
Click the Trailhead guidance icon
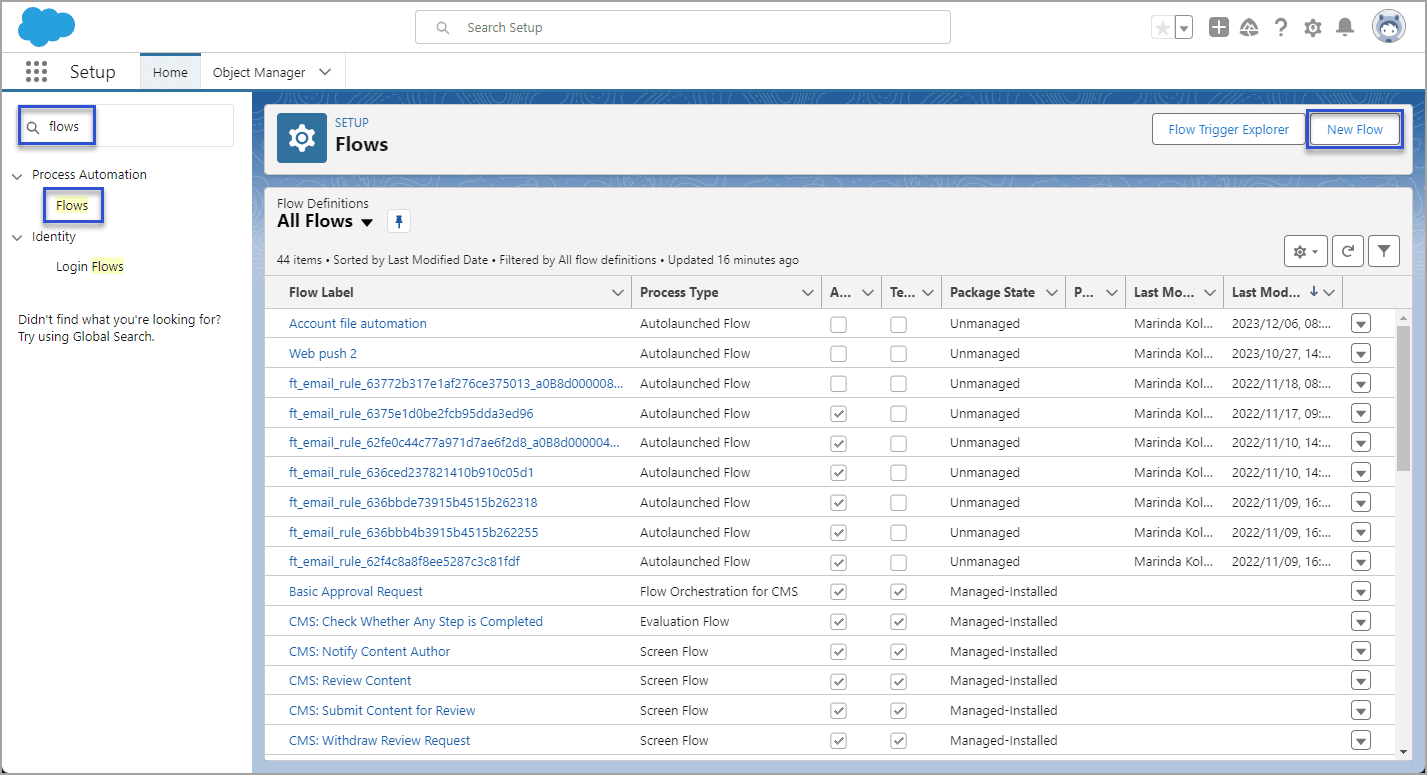click(1249, 28)
